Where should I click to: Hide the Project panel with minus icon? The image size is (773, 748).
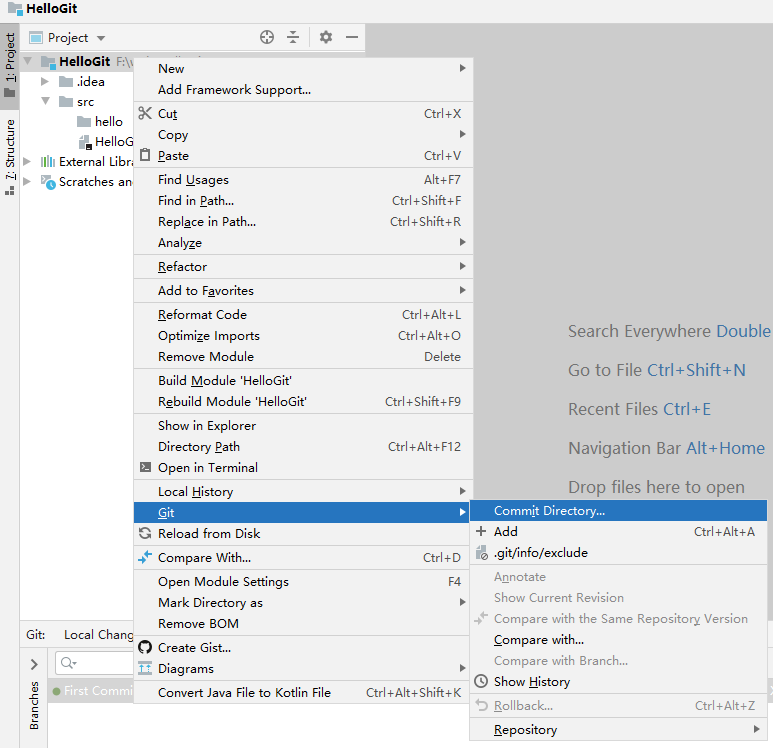pos(351,37)
